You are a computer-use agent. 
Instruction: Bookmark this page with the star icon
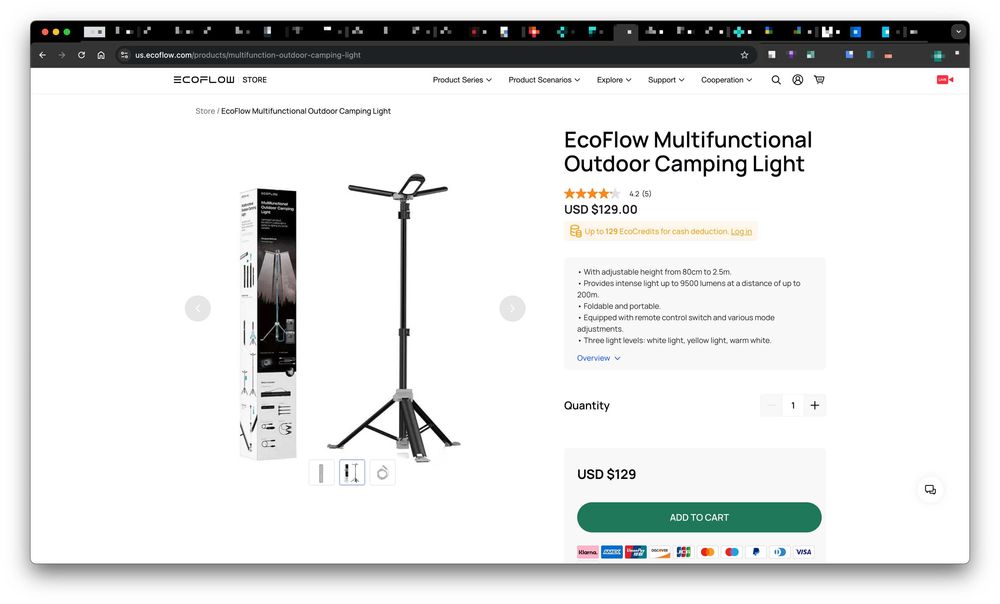744,55
